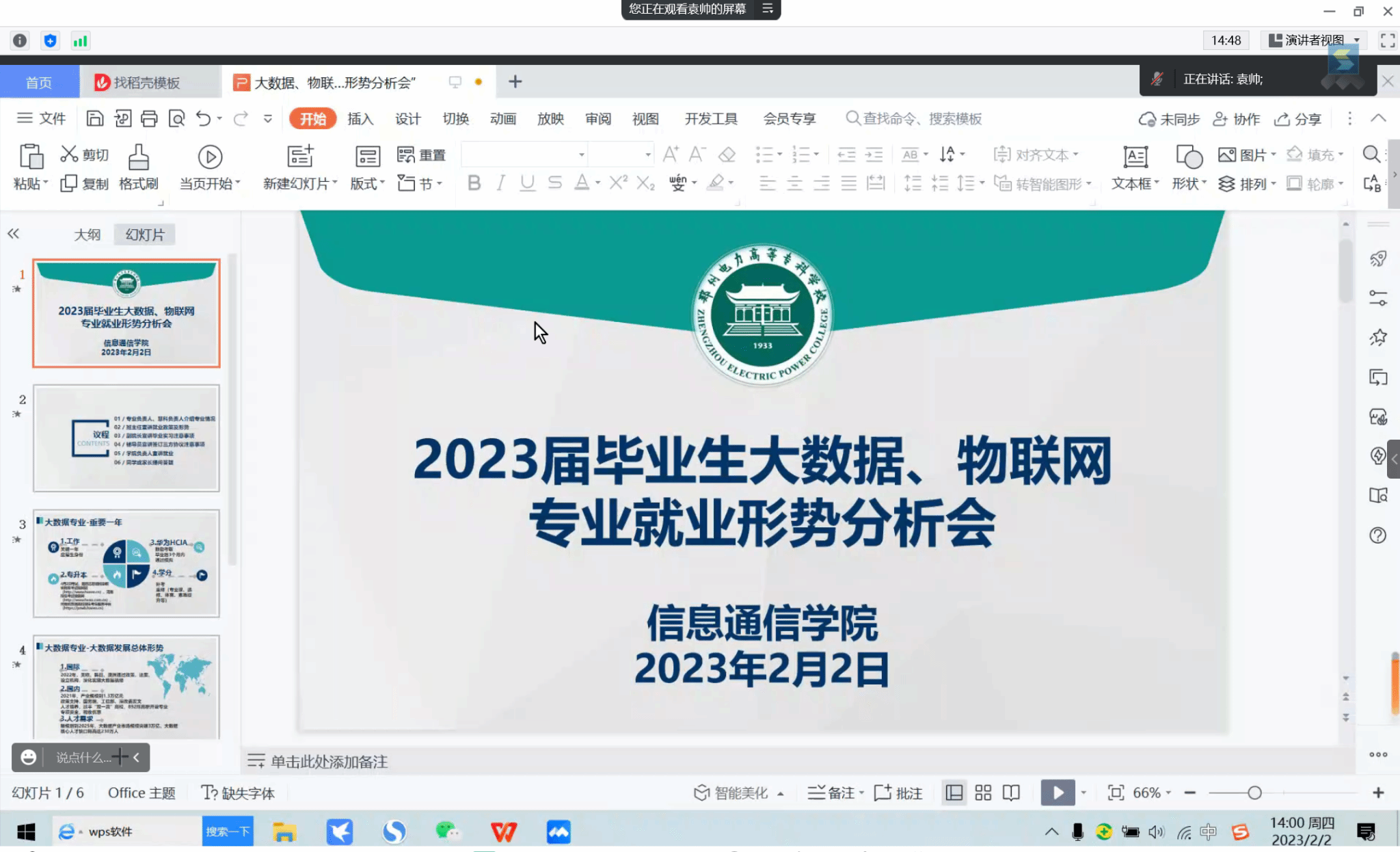The image size is (1400, 852).
Task: Open the 文件 menu
Action: pyautogui.click(x=41, y=118)
